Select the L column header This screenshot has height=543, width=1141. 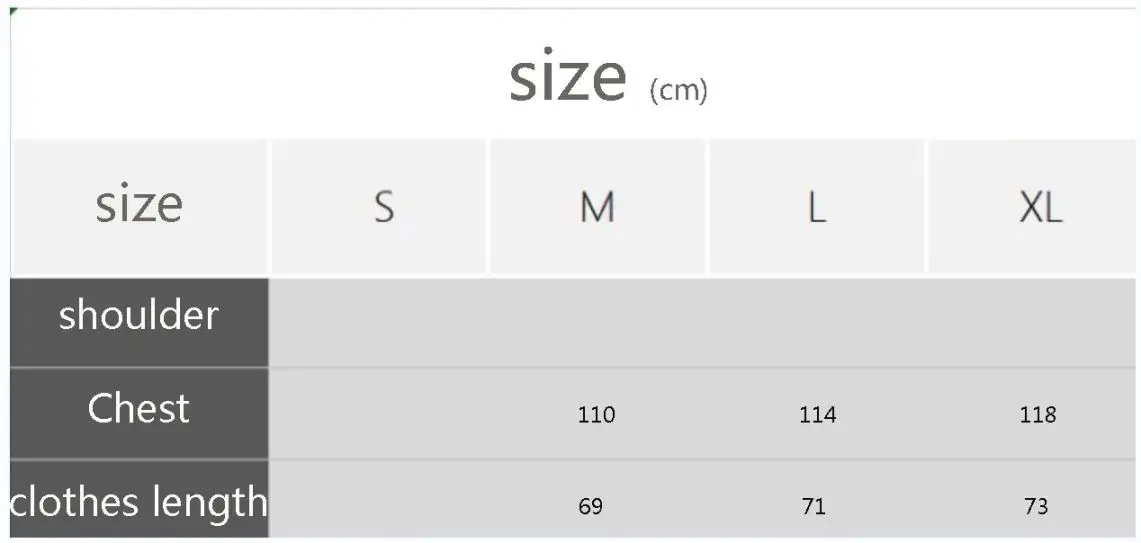tap(816, 207)
